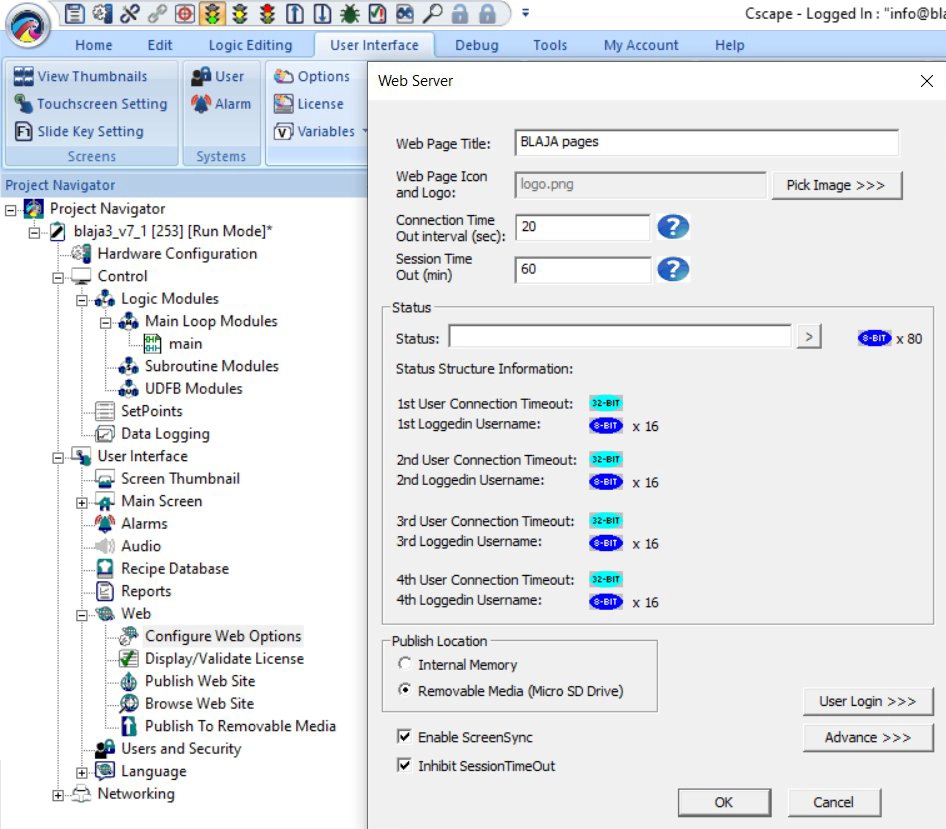Click the Pick Image >>> button
This screenshot has height=829, width=946.
tap(836, 185)
